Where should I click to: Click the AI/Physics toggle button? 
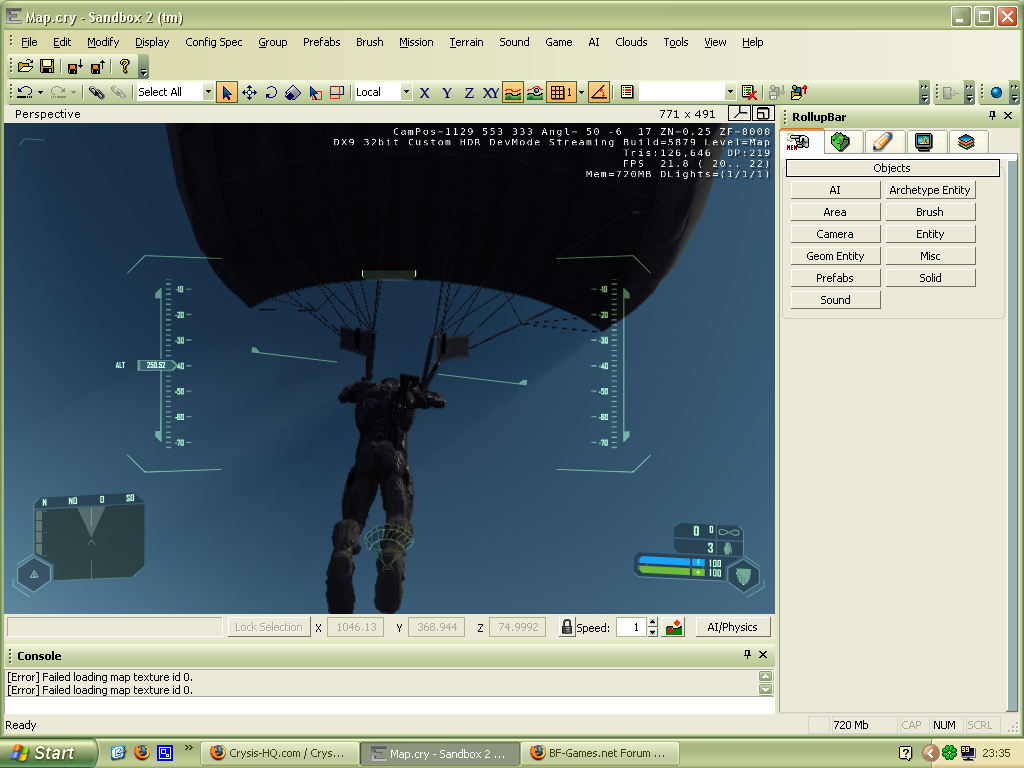coord(732,627)
